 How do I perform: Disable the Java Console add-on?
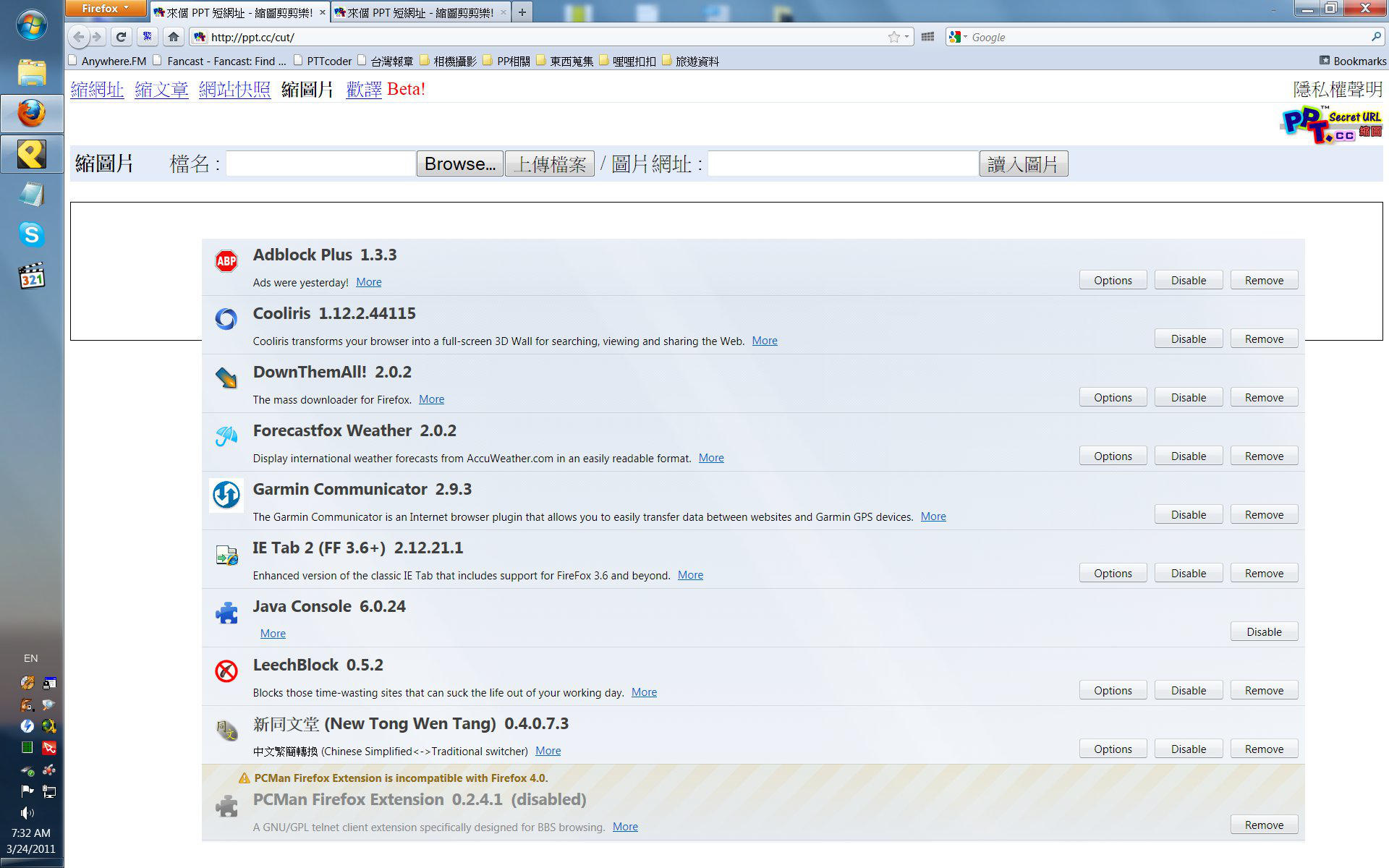[x=1263, y=631]
